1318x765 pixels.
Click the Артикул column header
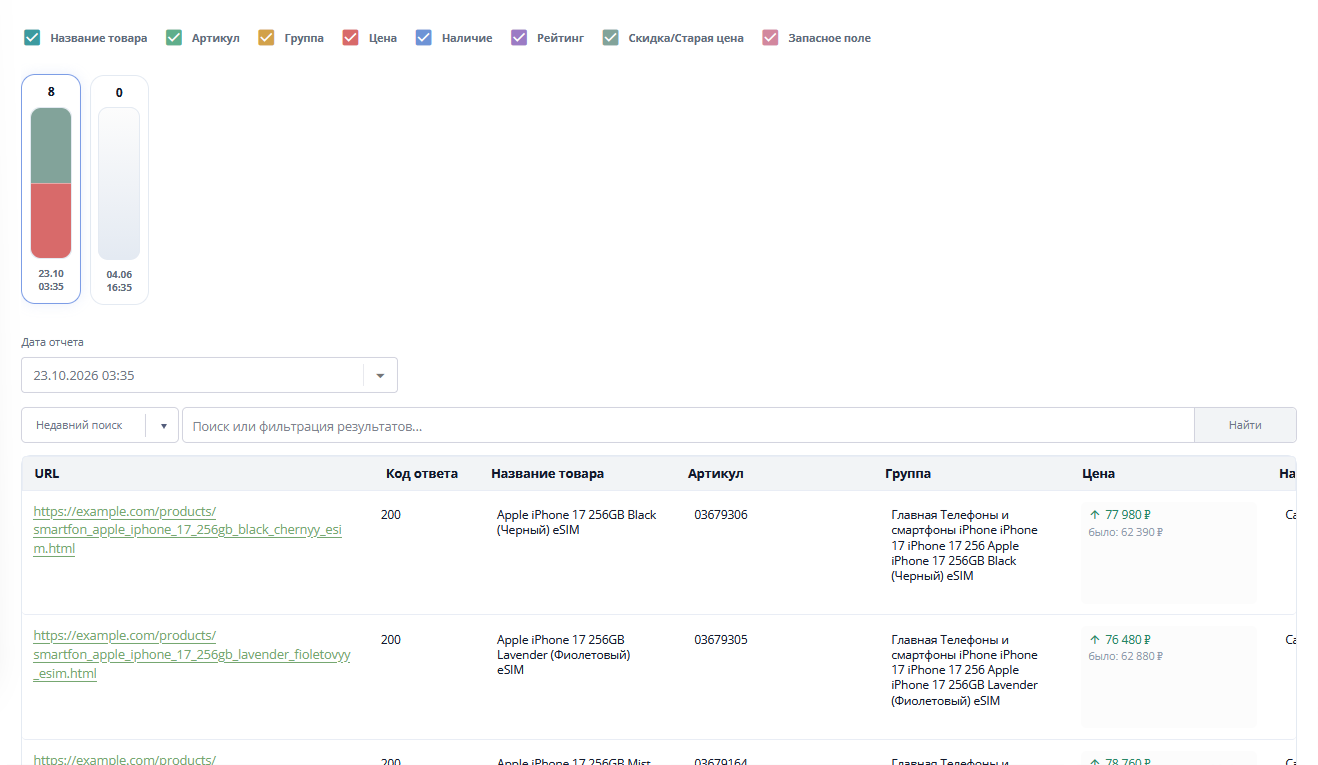(716, 474)
